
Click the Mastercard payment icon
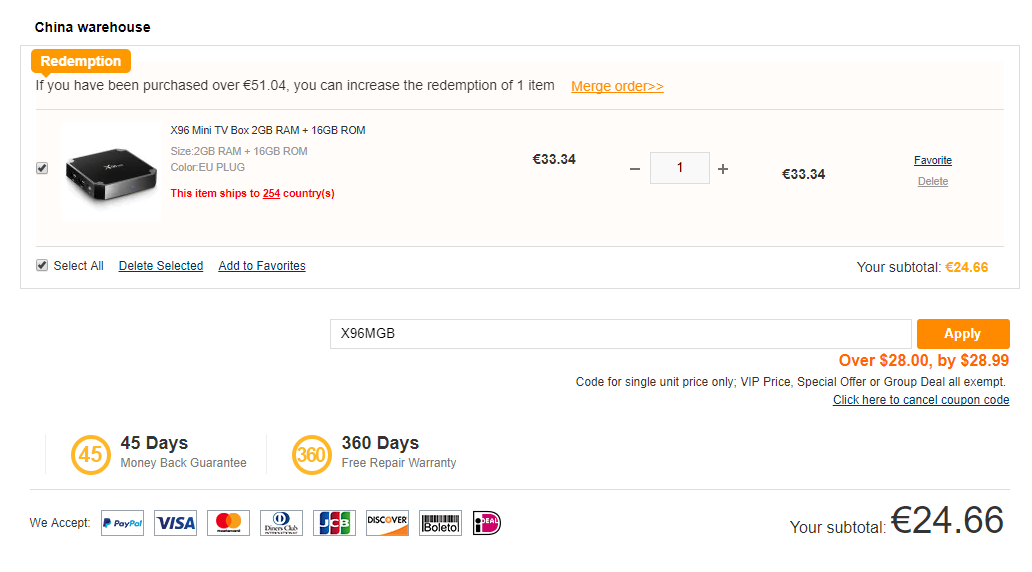[229, 523]
